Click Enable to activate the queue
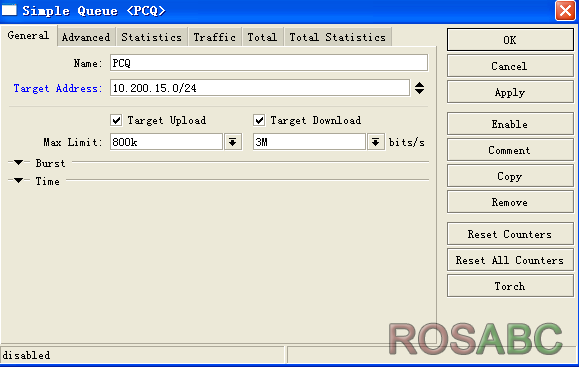 pos(510,124)
